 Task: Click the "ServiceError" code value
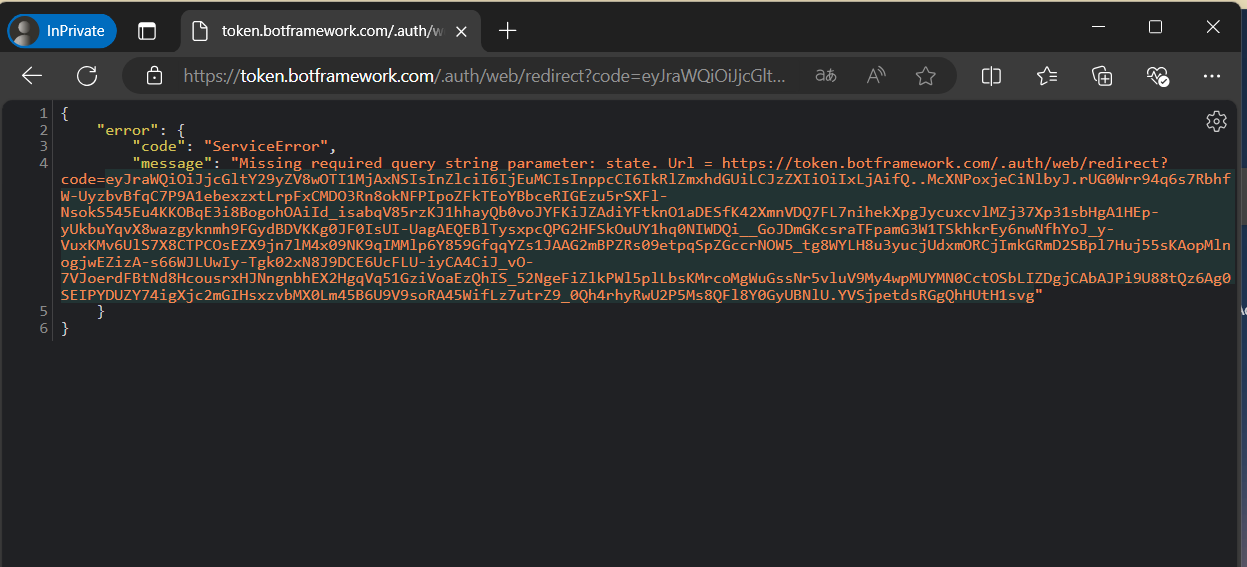262,146
